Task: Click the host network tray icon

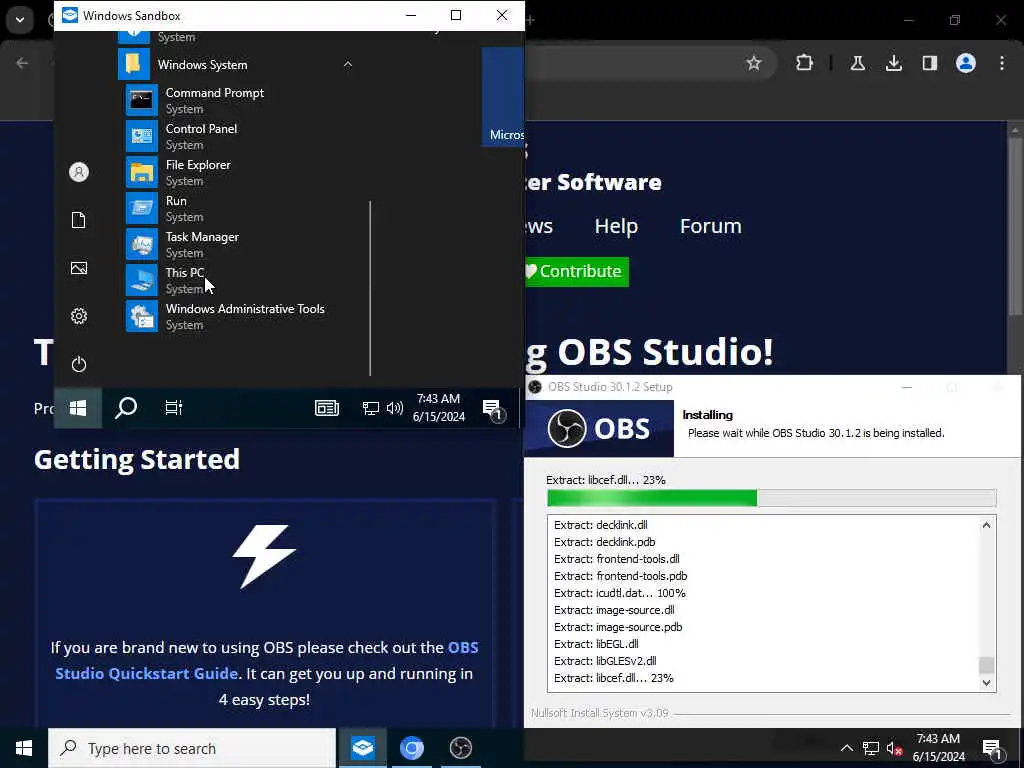Action: (x=871, y=748)
